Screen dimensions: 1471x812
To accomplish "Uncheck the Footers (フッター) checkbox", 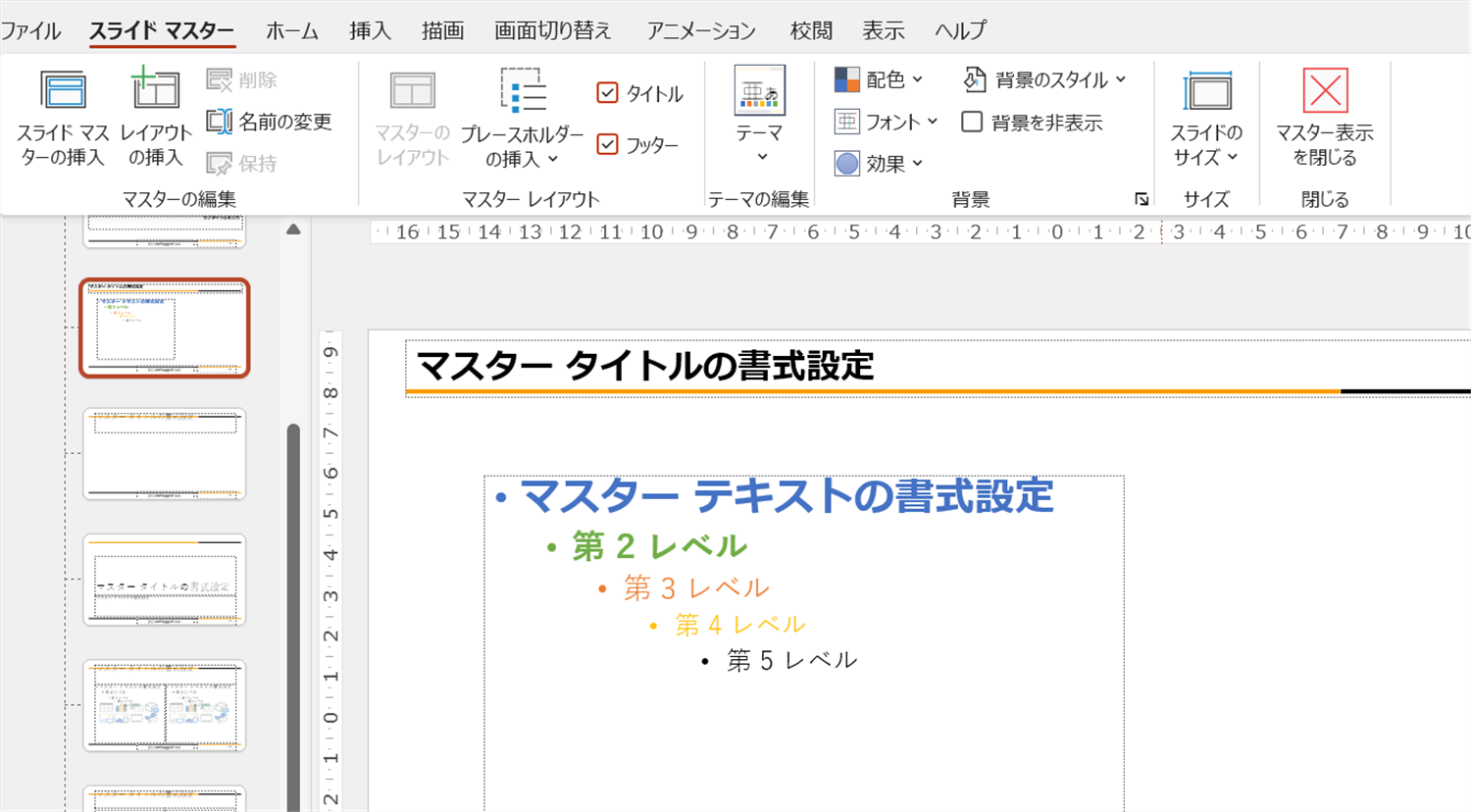I will pos(607,145).
